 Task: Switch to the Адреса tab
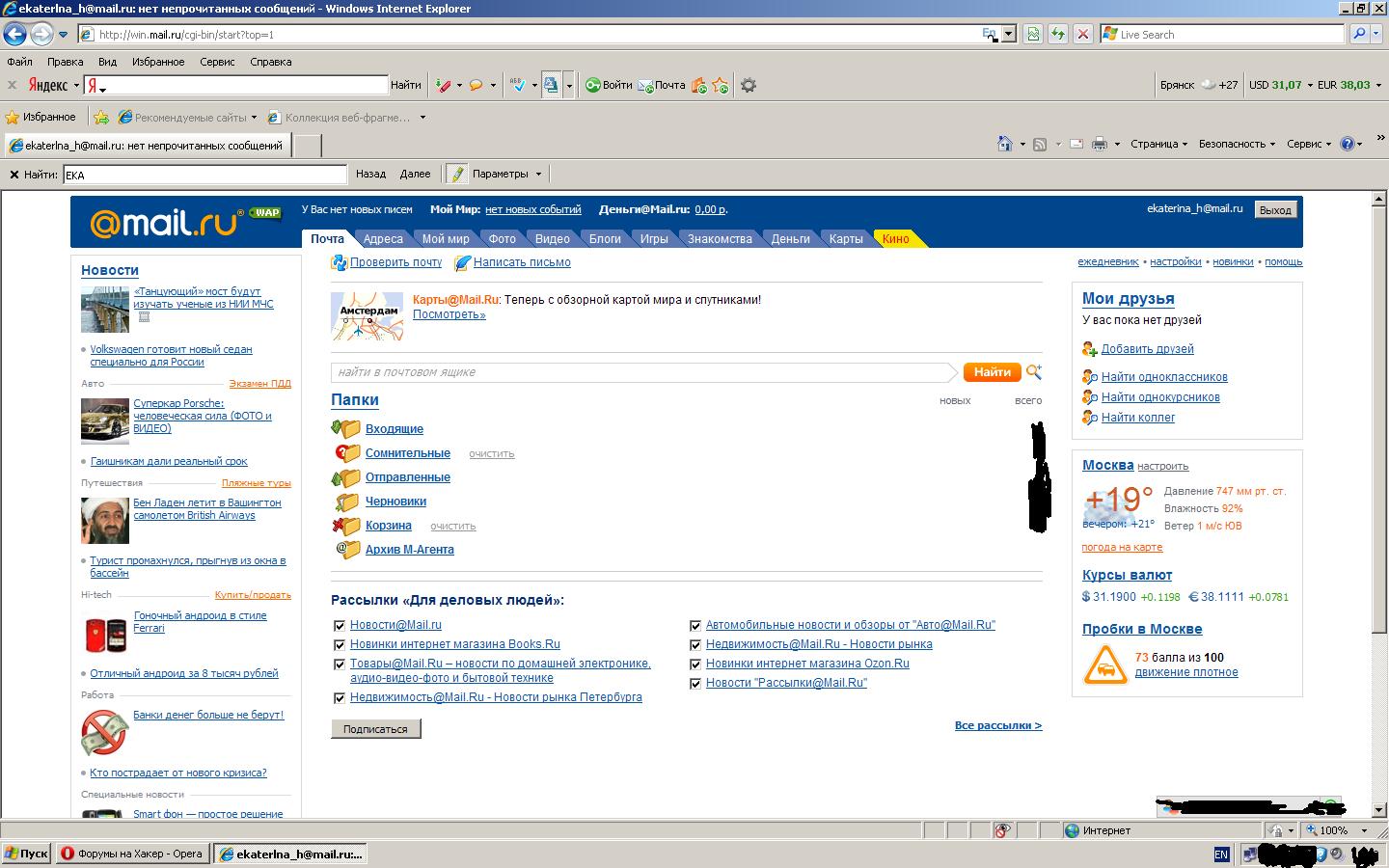point(383,239)
